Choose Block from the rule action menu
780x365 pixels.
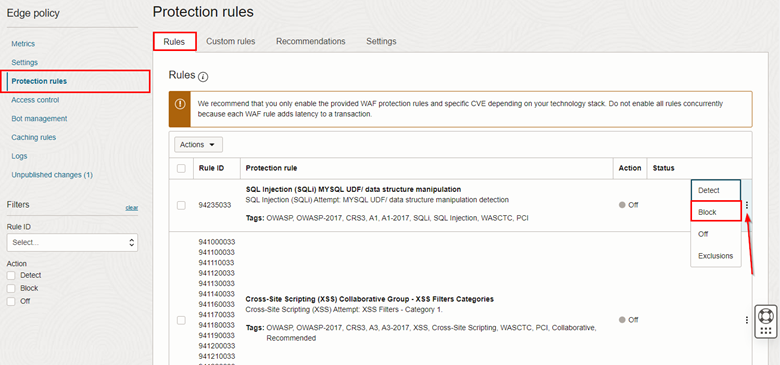tap(716, 212)
